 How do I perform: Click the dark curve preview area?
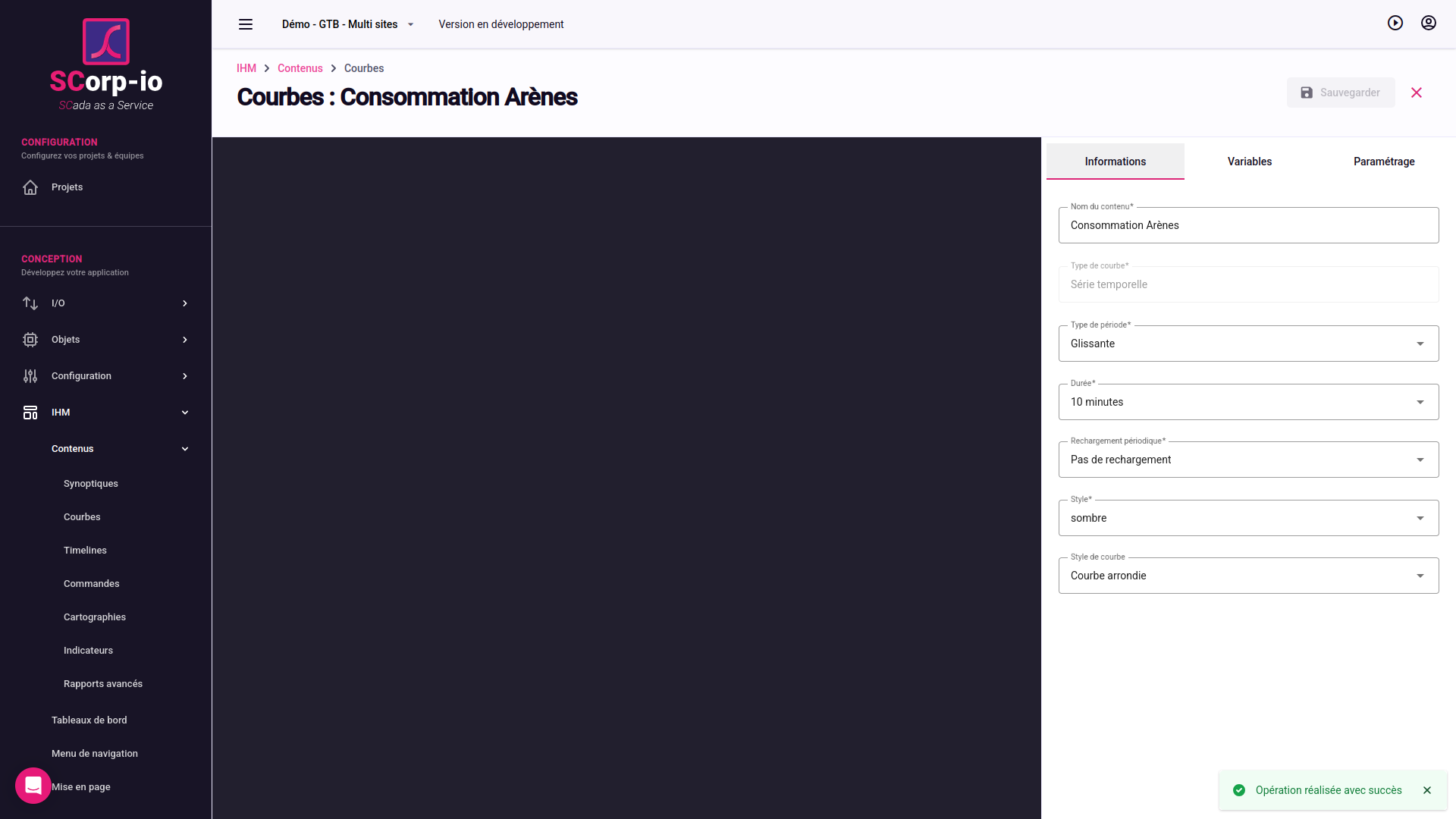(626, 478)
